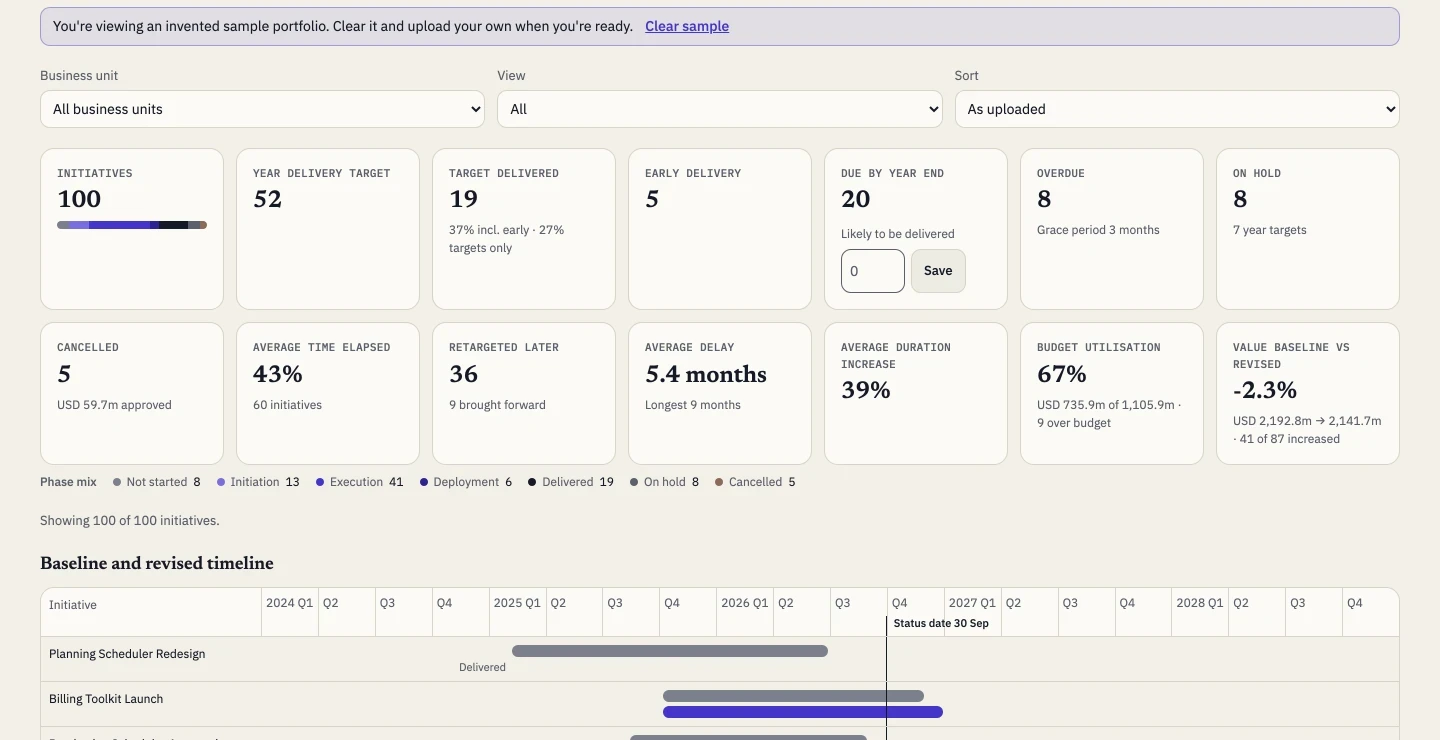Select the "Planning Scheduler Redesign" row name
Viewport: 1440px width, 740px height.
click(127, 654)
